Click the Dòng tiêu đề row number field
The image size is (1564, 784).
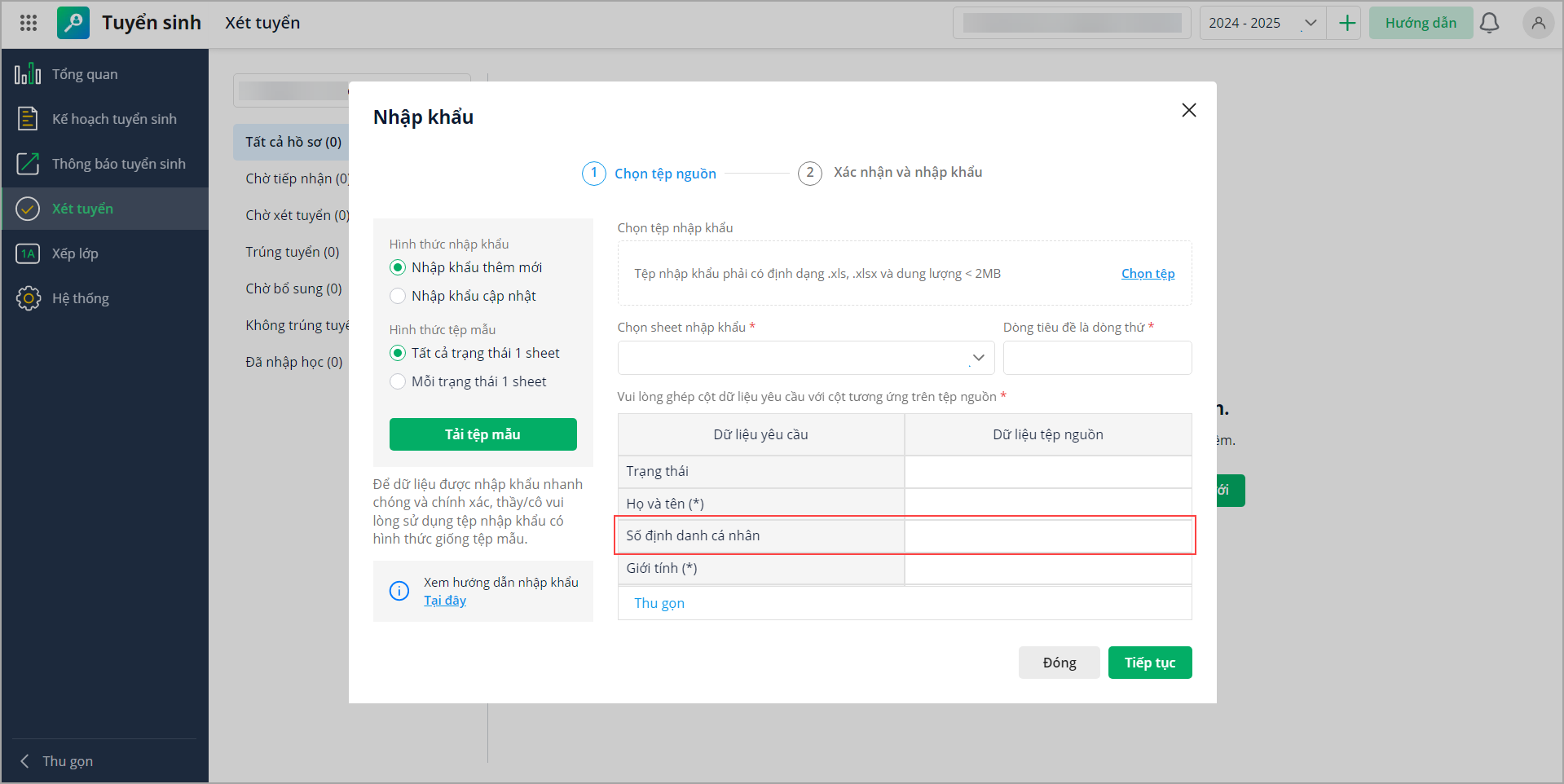coord(1097,358)
